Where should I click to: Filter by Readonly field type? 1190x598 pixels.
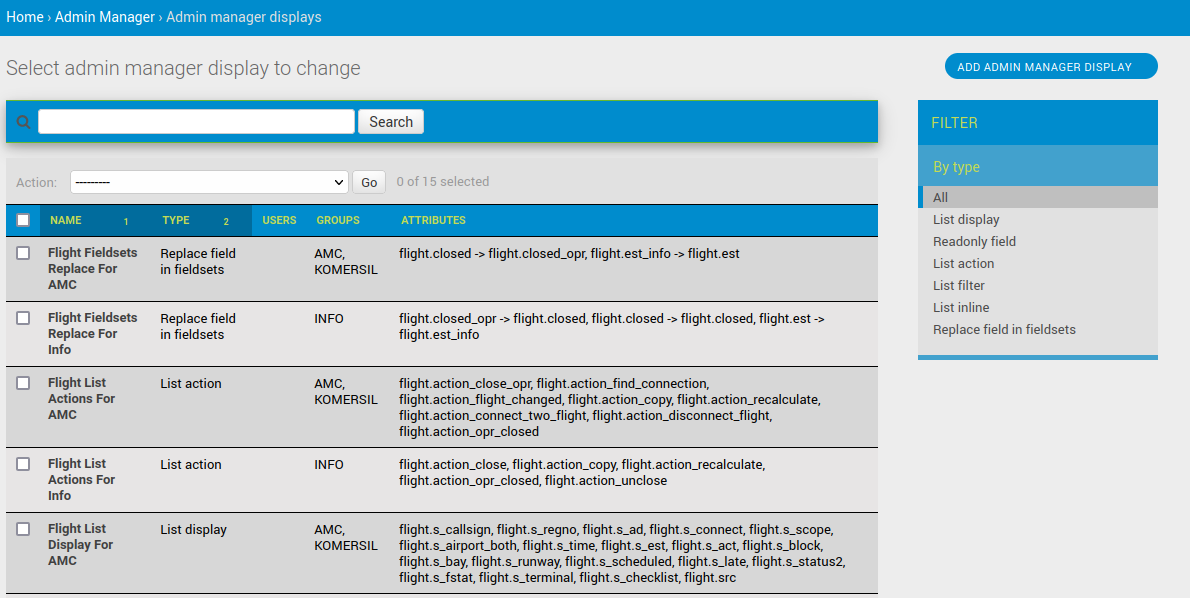coord(974,242)
